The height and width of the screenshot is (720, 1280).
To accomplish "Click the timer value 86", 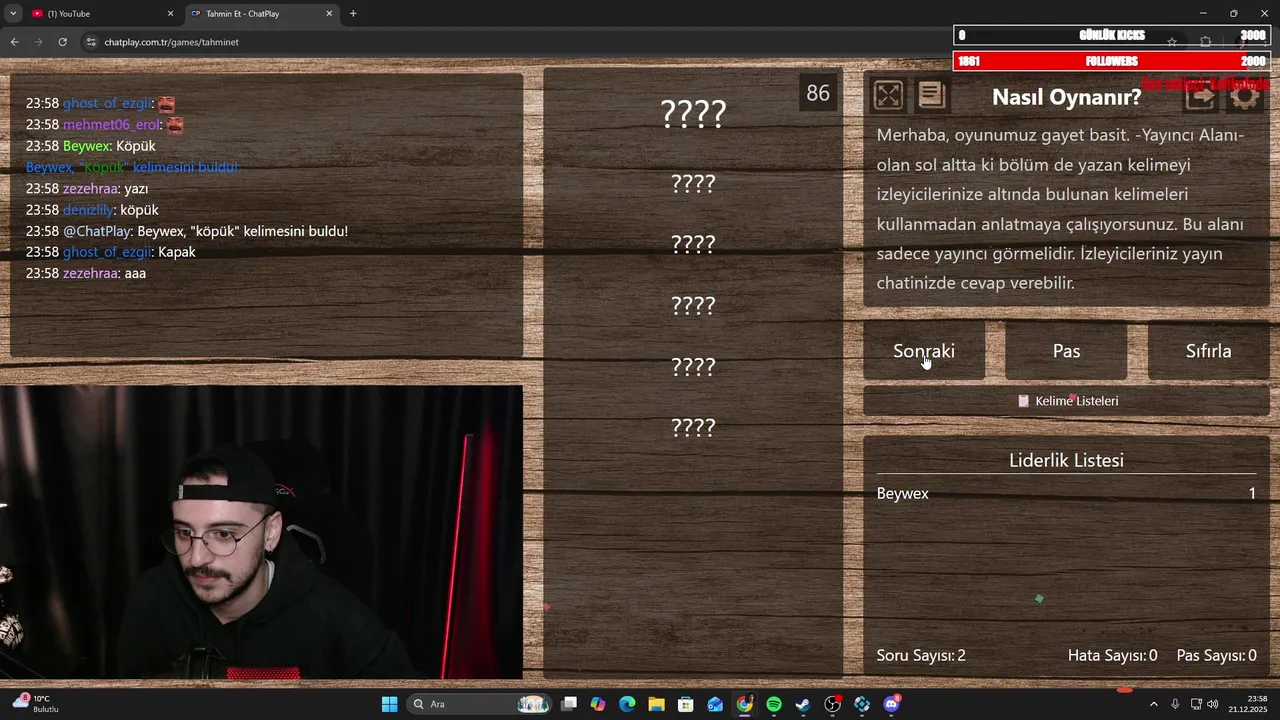I will click(x=818, y=93).
